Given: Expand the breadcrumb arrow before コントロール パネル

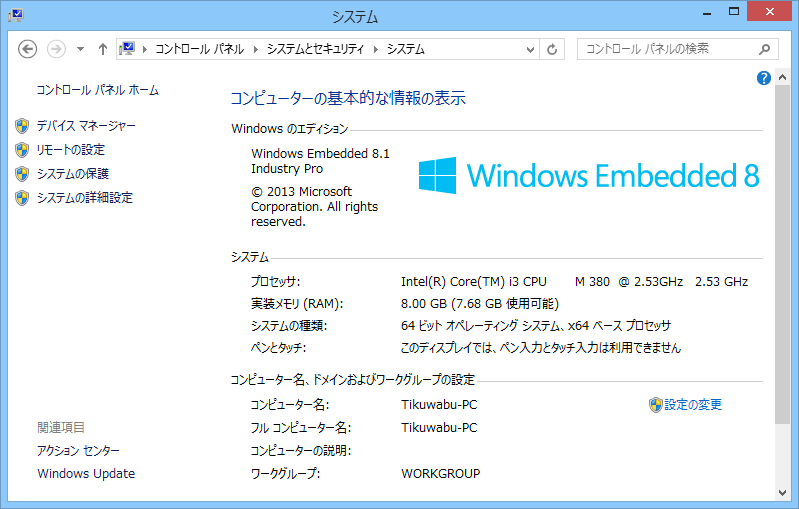Looking at the screenshot, I should point(145,49).
